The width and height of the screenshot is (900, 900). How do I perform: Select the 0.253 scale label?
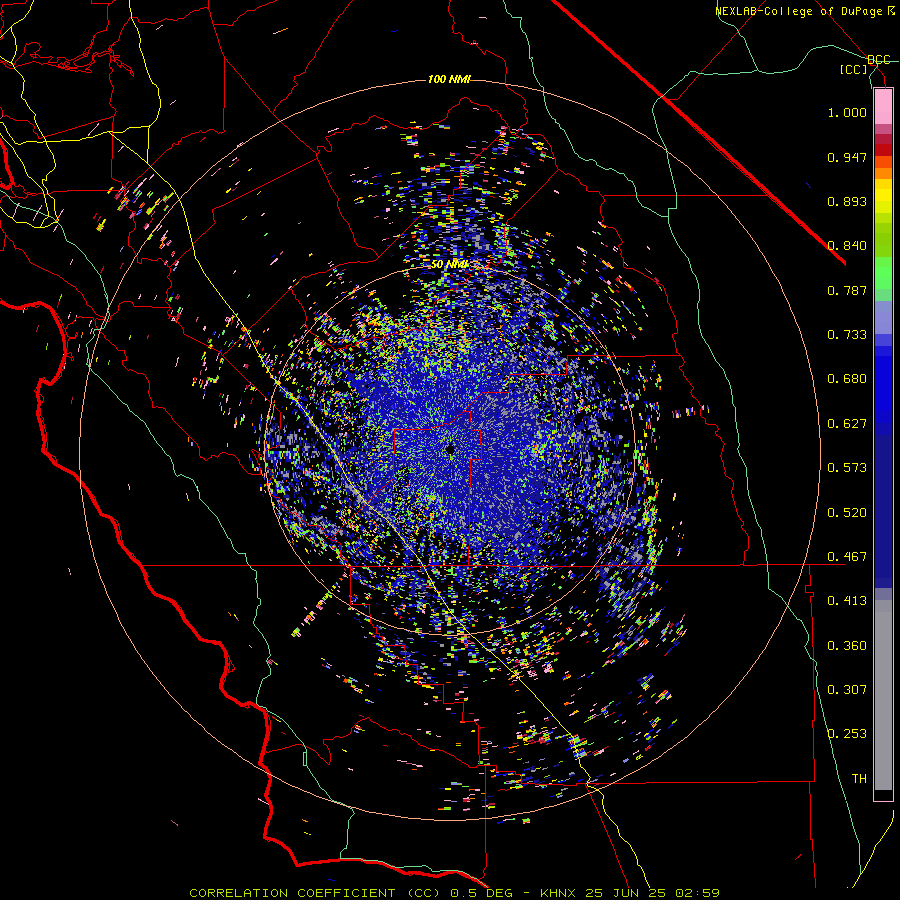click(x=847, y=734)
